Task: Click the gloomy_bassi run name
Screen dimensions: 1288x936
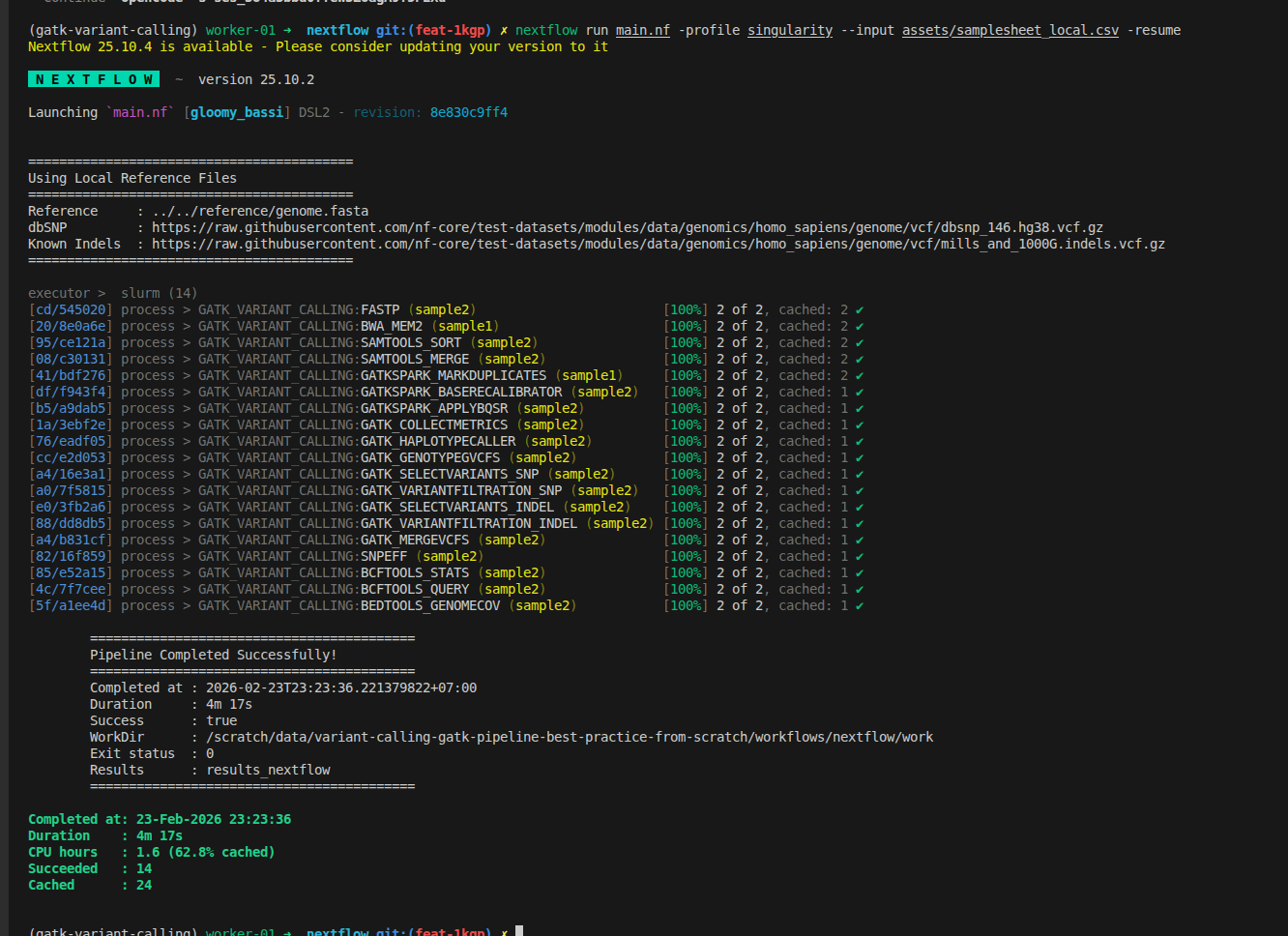Action: coord(237,113)
